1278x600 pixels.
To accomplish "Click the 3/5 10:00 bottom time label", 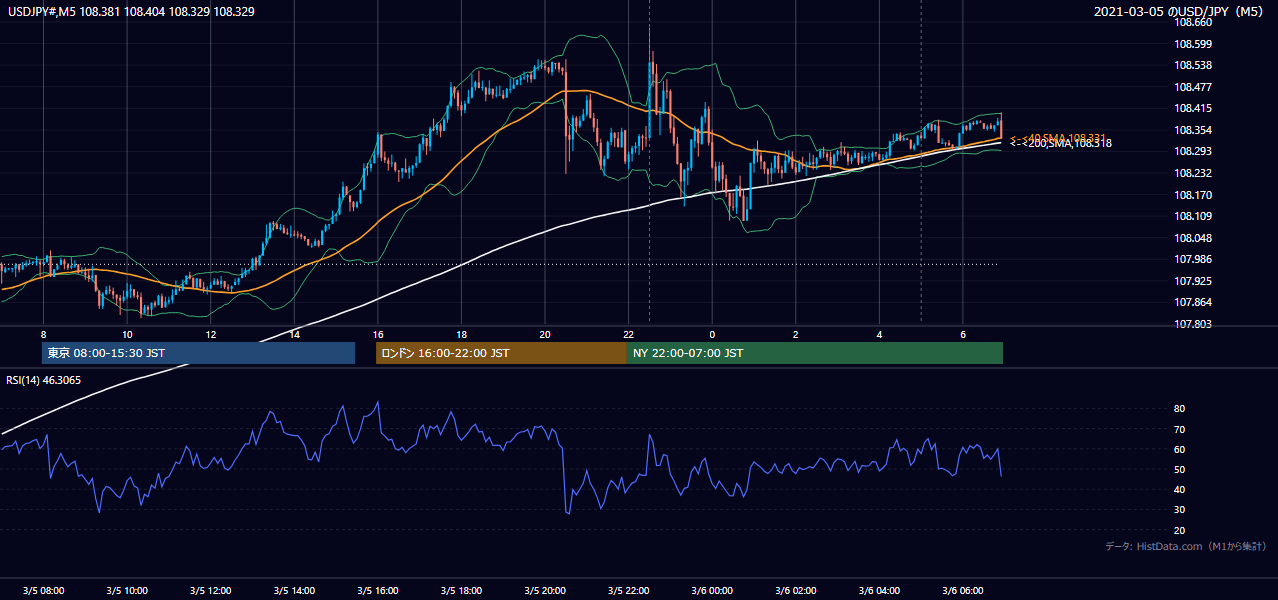I will [127, 591].
